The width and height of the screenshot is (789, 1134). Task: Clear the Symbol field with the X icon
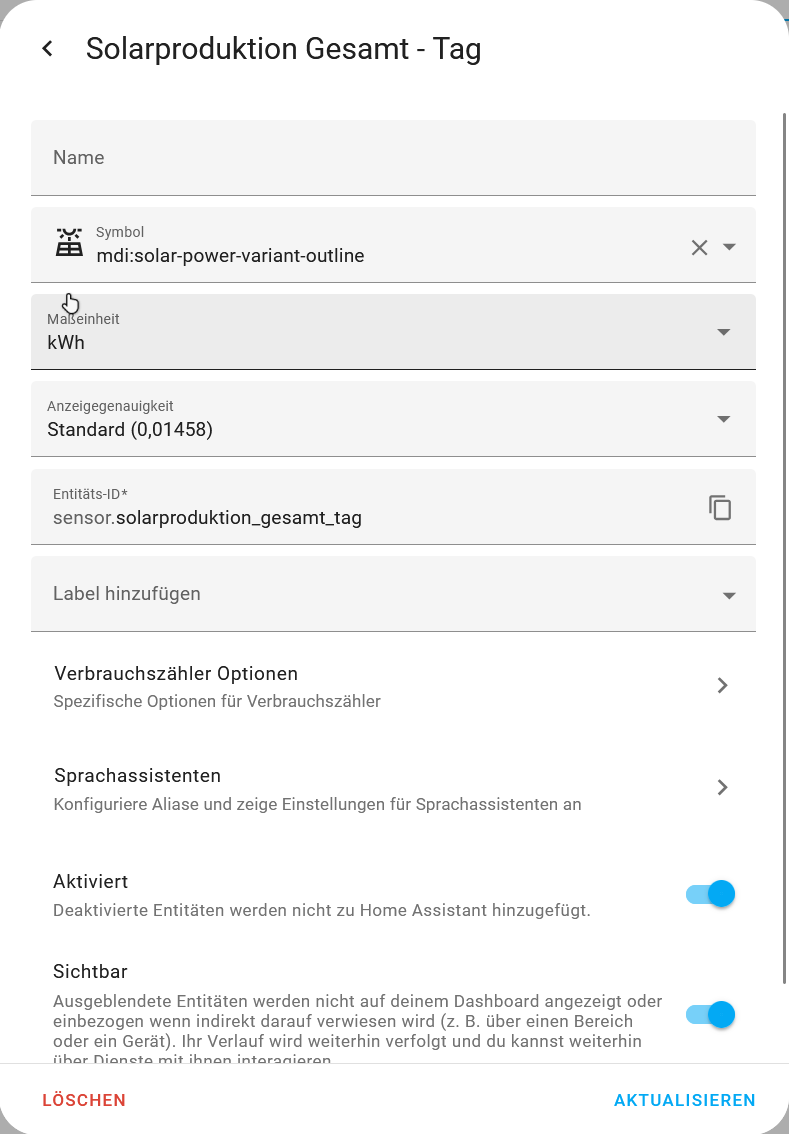tap(699, 247)
